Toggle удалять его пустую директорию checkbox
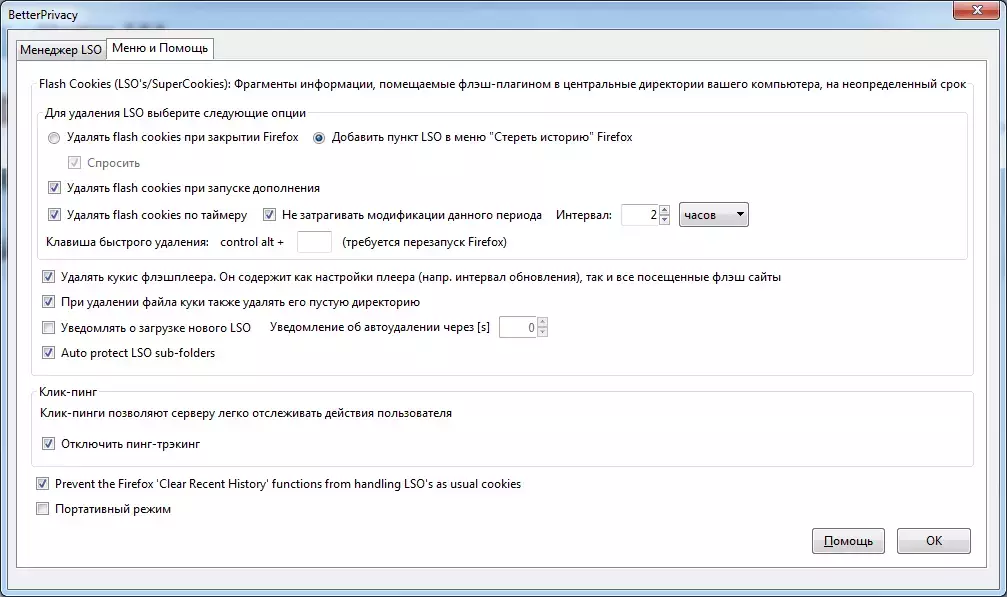 click(x=48, y=302)
